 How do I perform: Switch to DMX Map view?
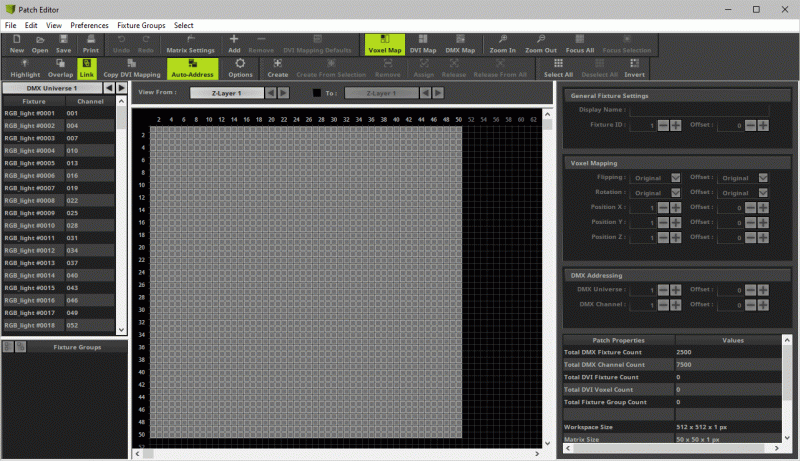460,44
